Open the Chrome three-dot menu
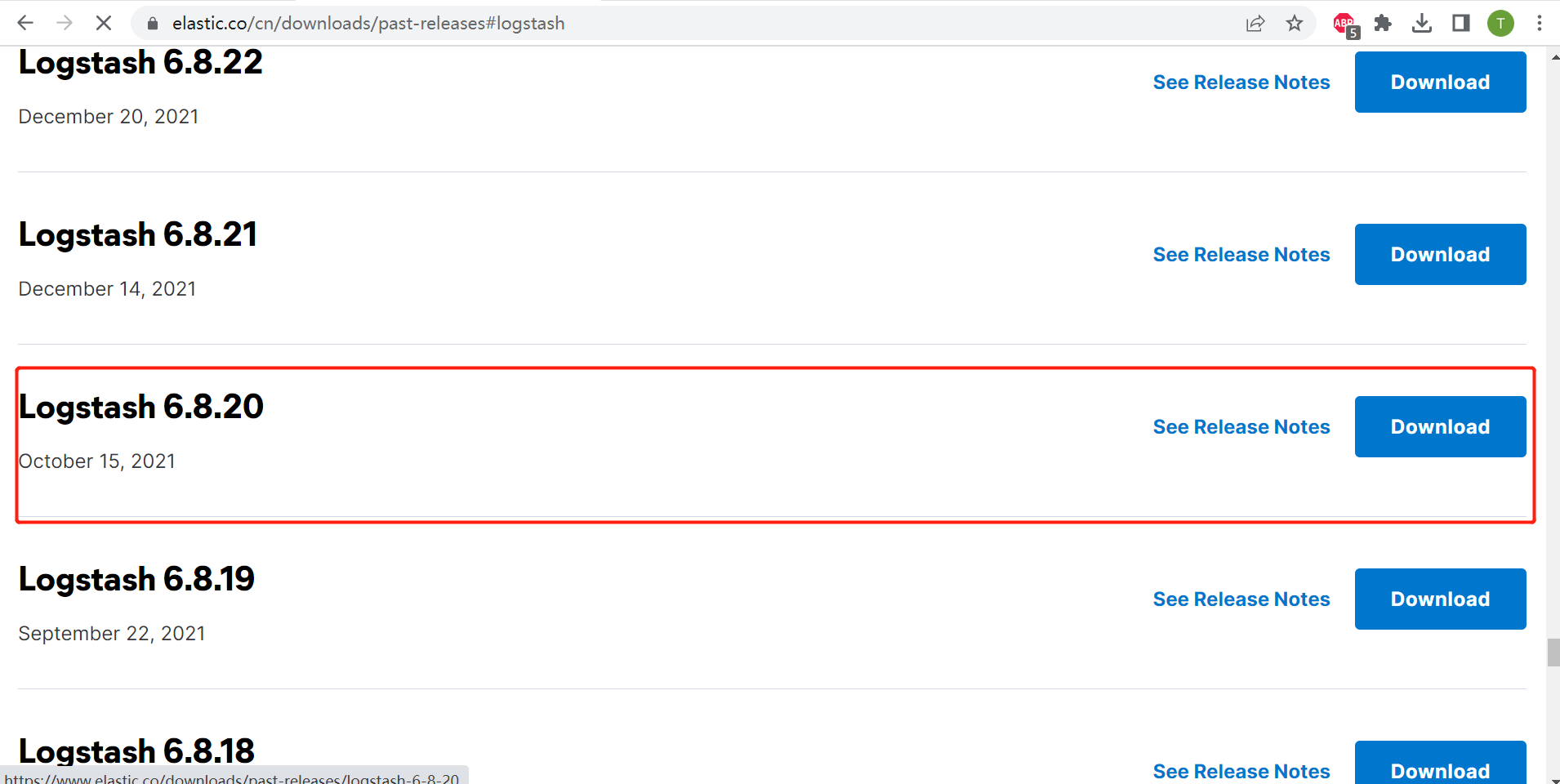1560x784 pixels. pyautogui.click(x=1540, y=23)
